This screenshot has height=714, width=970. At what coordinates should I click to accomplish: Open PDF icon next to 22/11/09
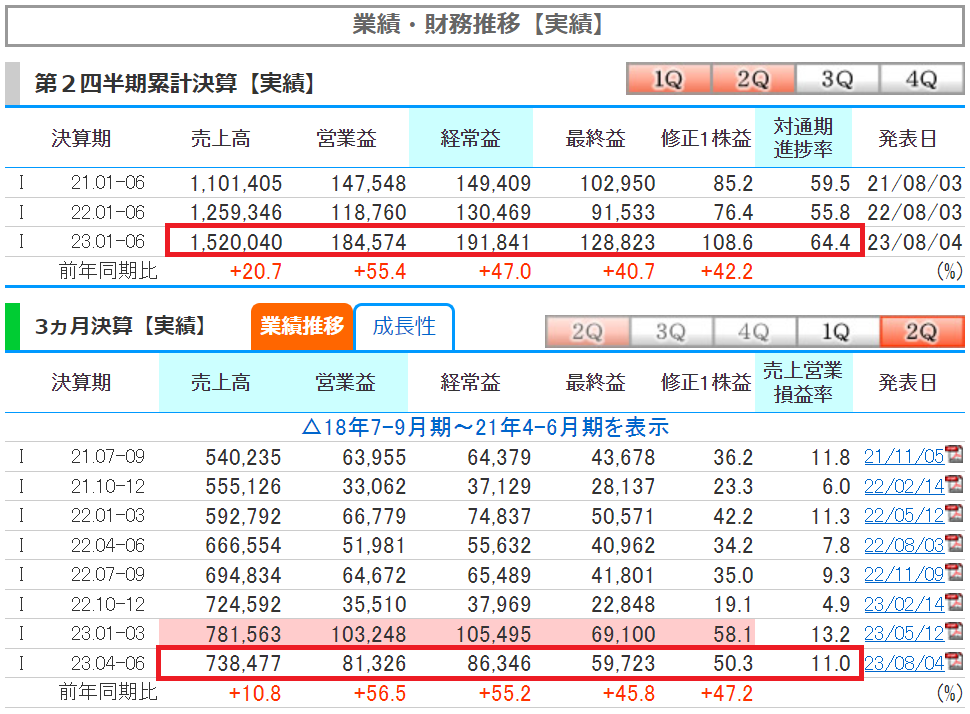[955, 573]
